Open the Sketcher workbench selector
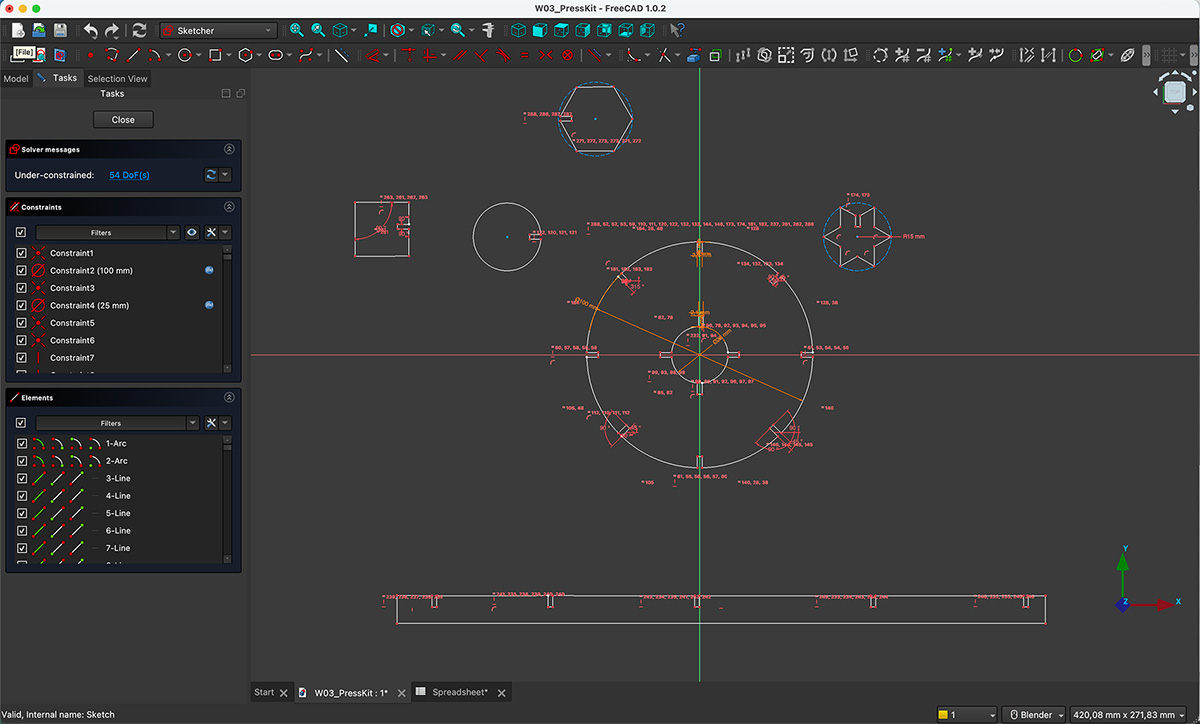Screen dimensions: 1200x724 217,30
